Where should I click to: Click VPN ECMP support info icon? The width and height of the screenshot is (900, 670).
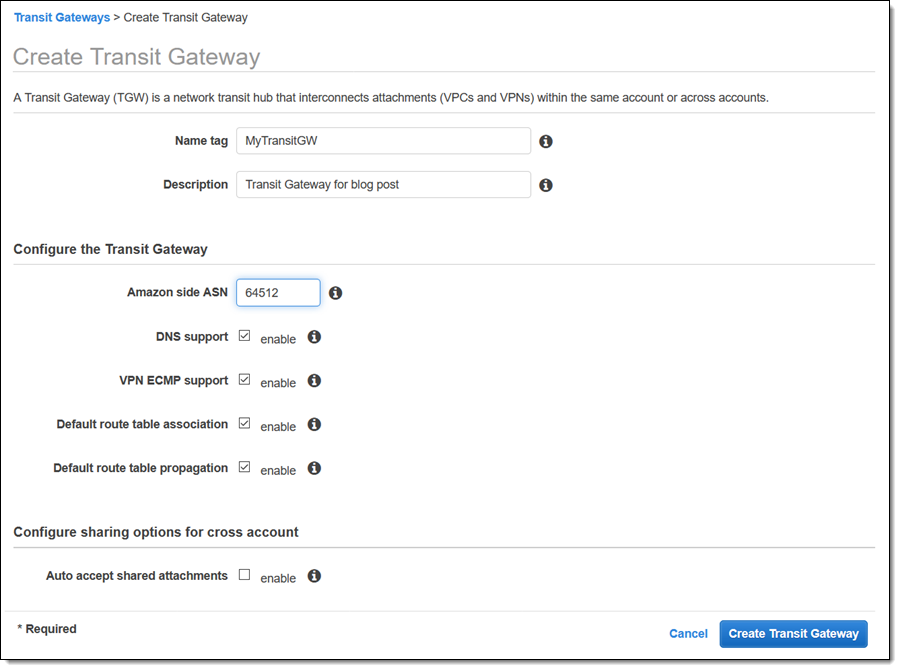[314, 381]
